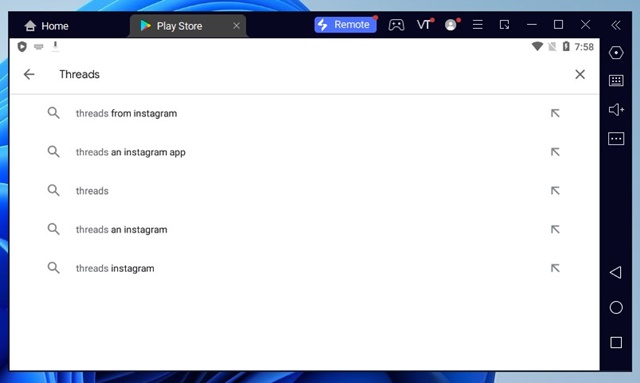The width and height of the screenshot is (640, 383).
Task: Tap the Android home circle button
Action: click(616, 307)
